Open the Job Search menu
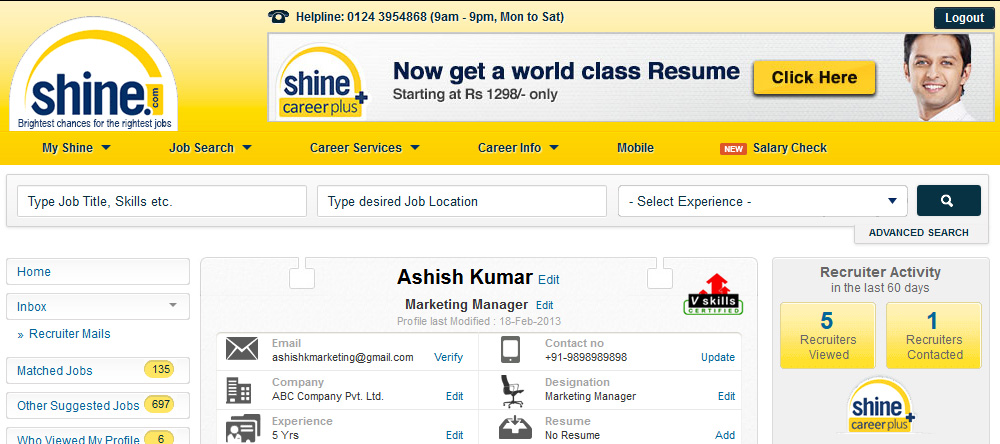The image size is (1000, 444). click(210, 148)
